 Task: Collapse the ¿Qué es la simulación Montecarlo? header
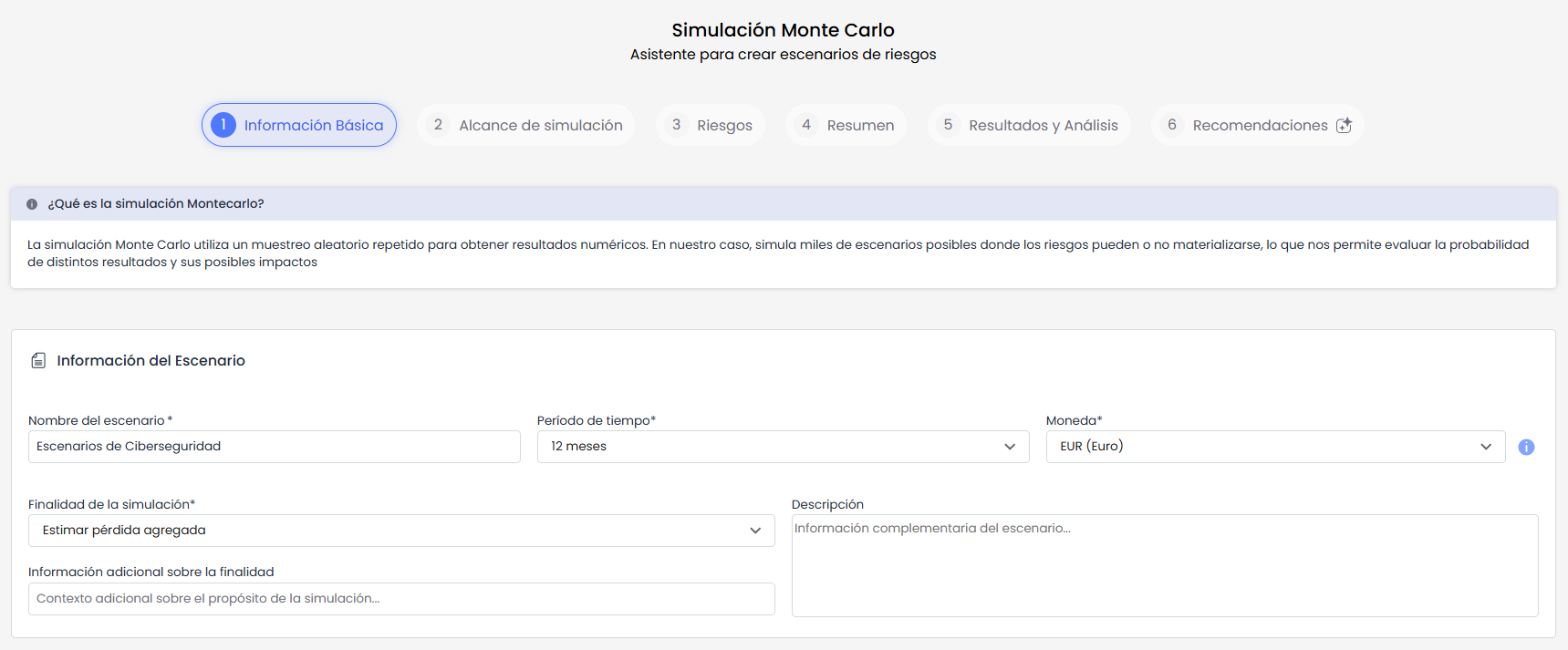[784, 204]
